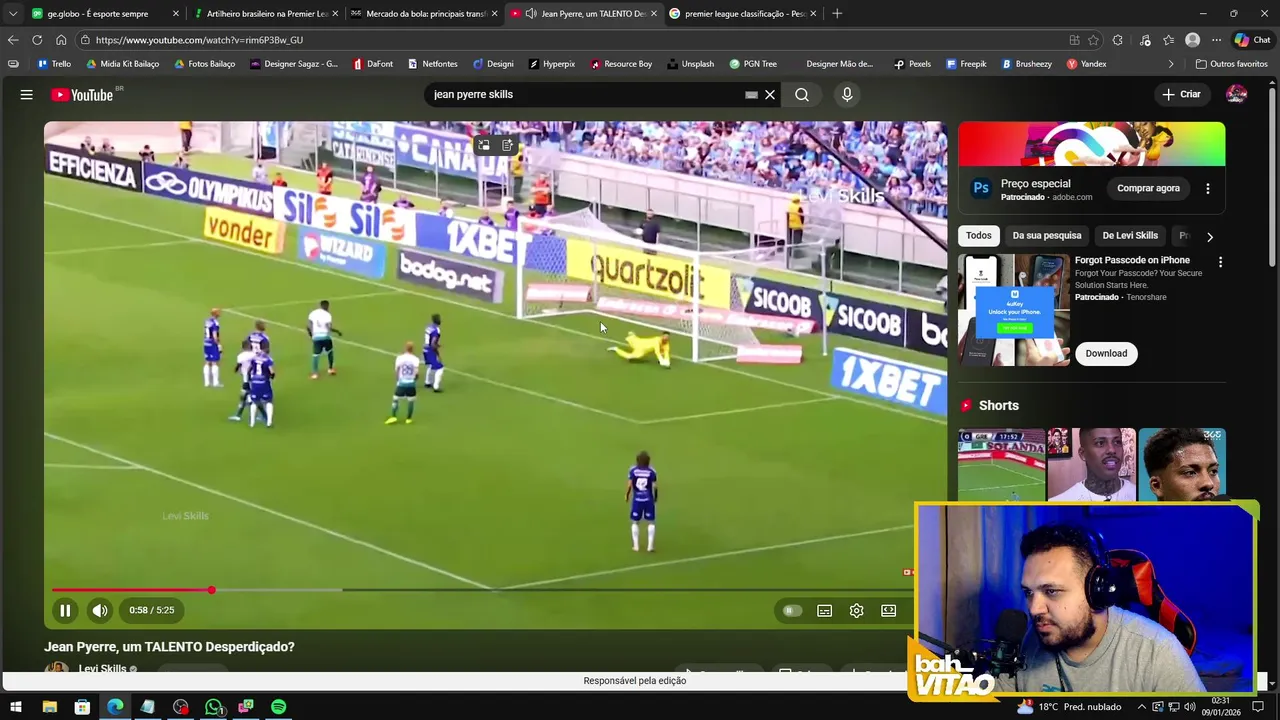Screen dimensions: 1280x720
Task: Open a new browser tab
Action: (x=837, y=13)
